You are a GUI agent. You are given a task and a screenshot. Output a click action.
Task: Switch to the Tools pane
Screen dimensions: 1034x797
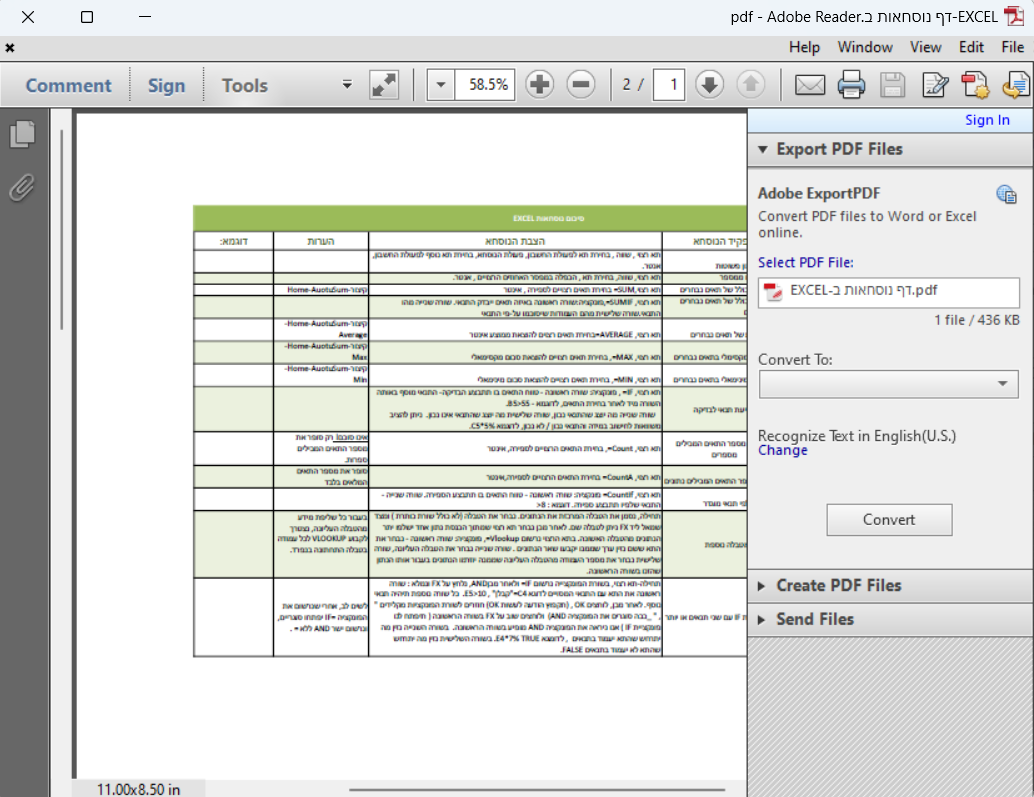click(245, 86)
